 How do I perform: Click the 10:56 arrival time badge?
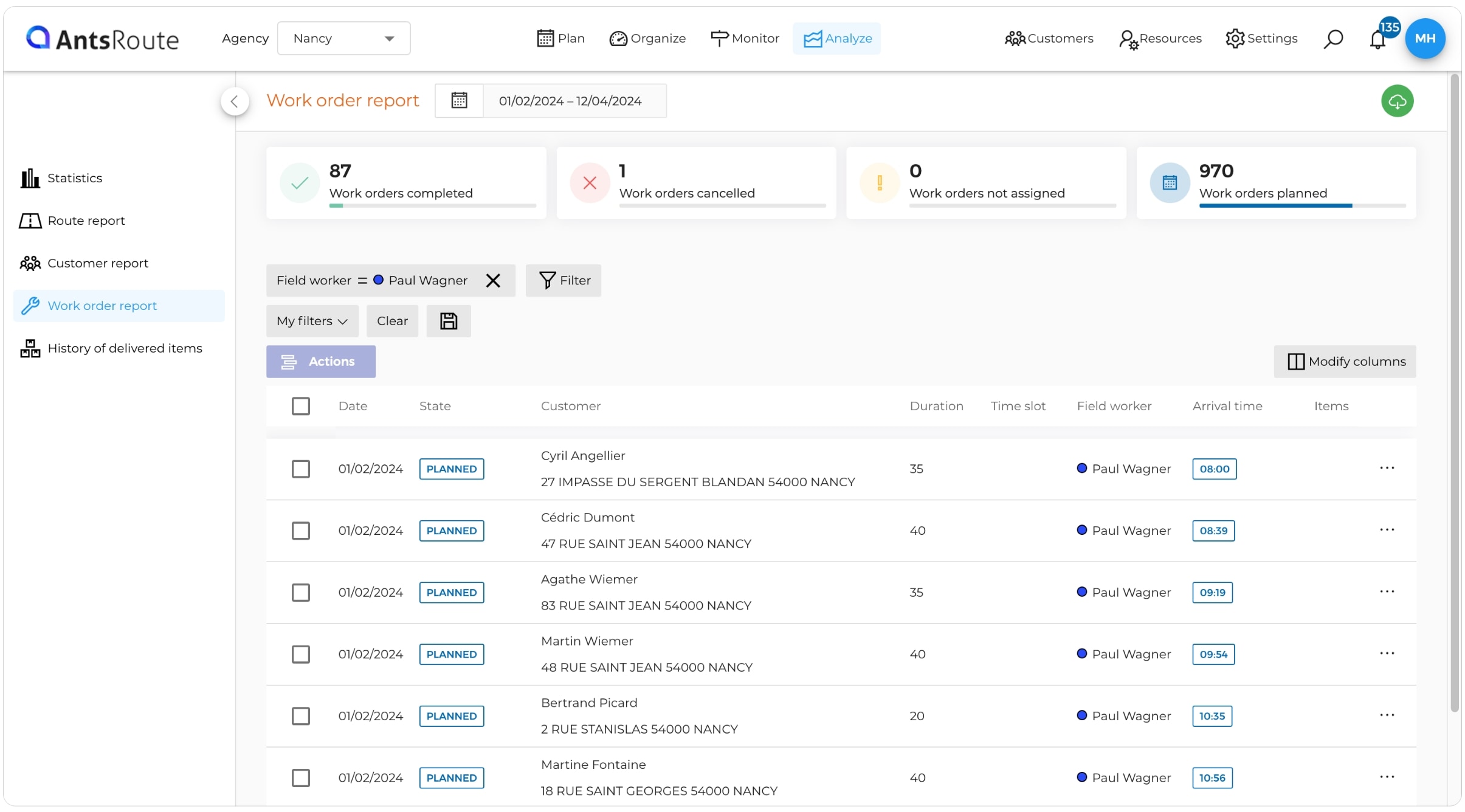[1212, 777]
